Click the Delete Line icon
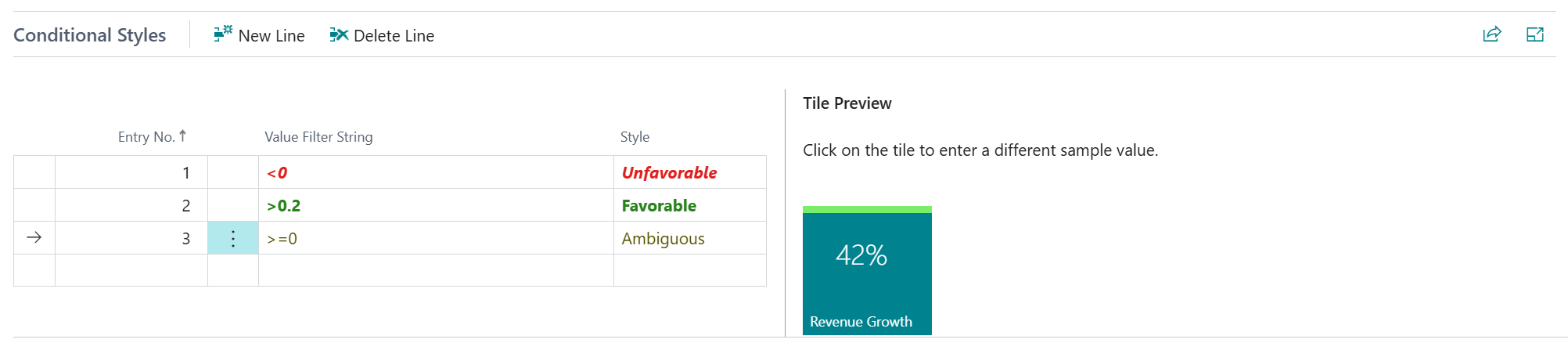 point(339,34)
